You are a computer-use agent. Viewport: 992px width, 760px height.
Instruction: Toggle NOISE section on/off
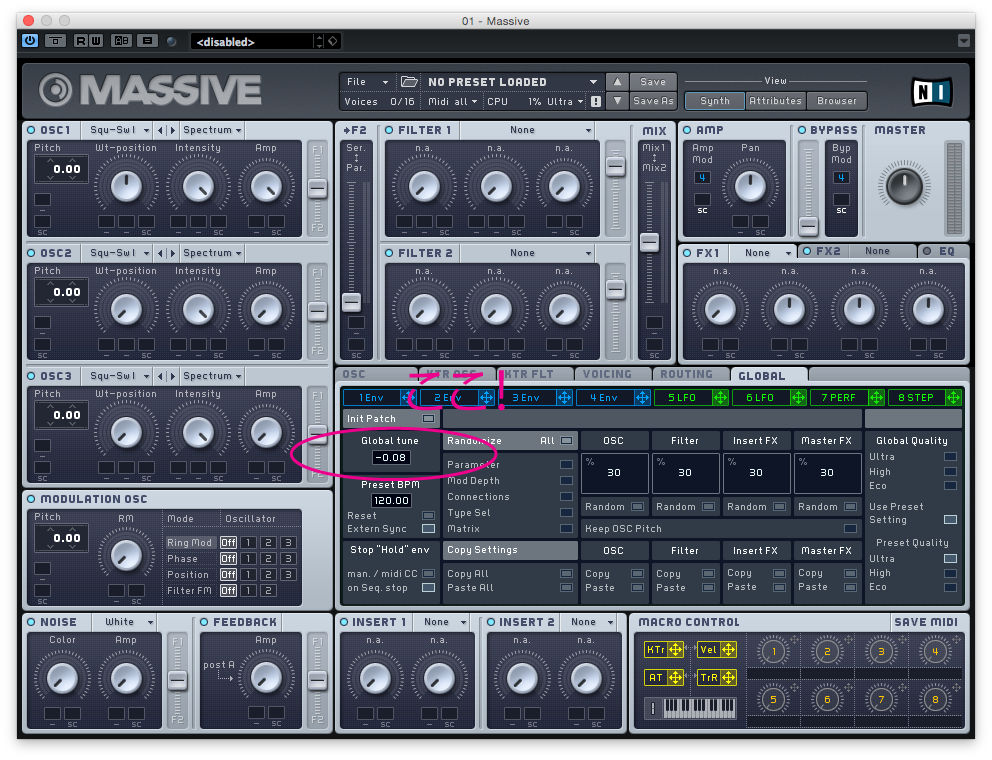coord(31,622)
